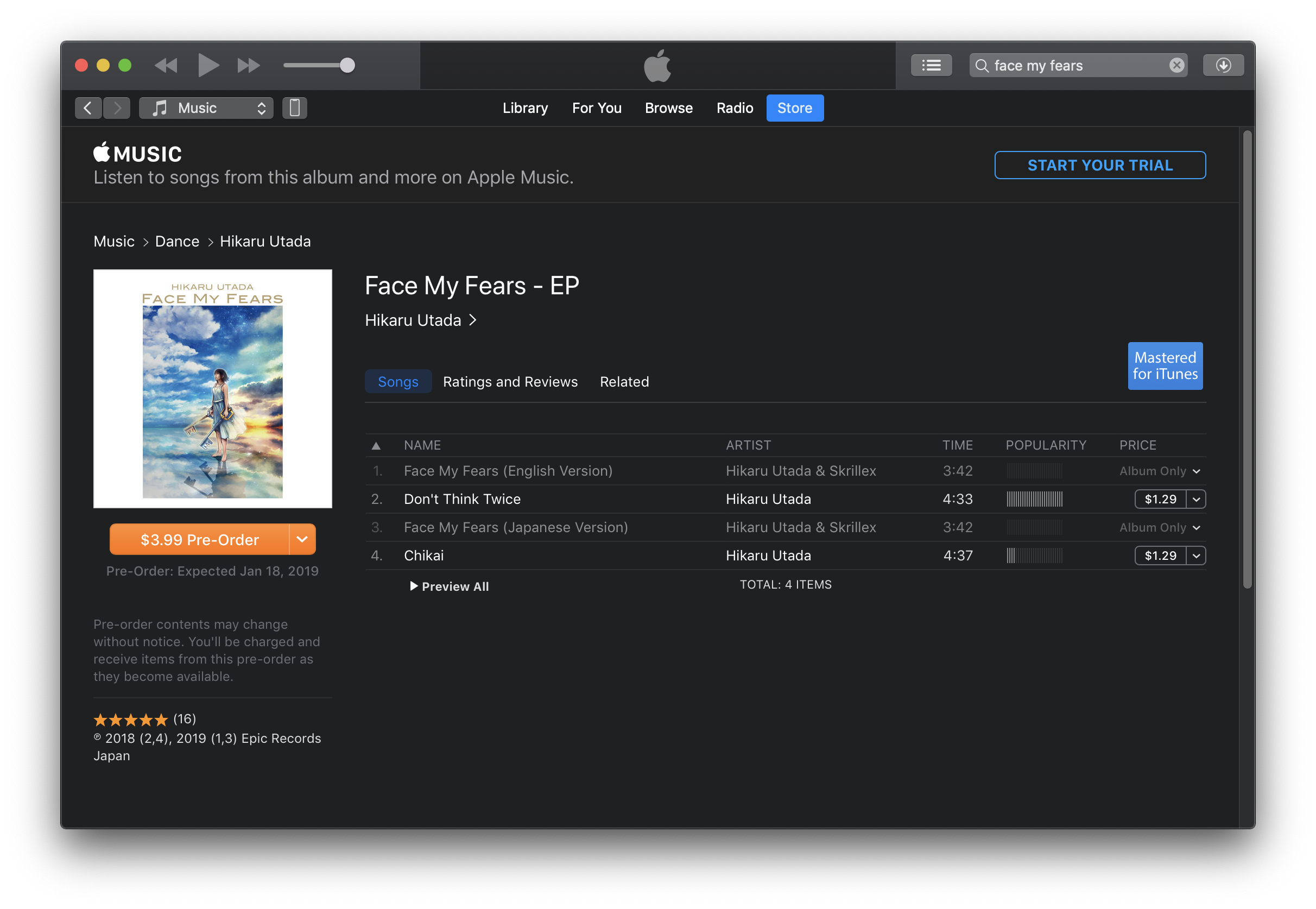This screenshot has width=1316, height=909.
Task: Click the Mastered for iTunes badge
Action: point(1165,365)
